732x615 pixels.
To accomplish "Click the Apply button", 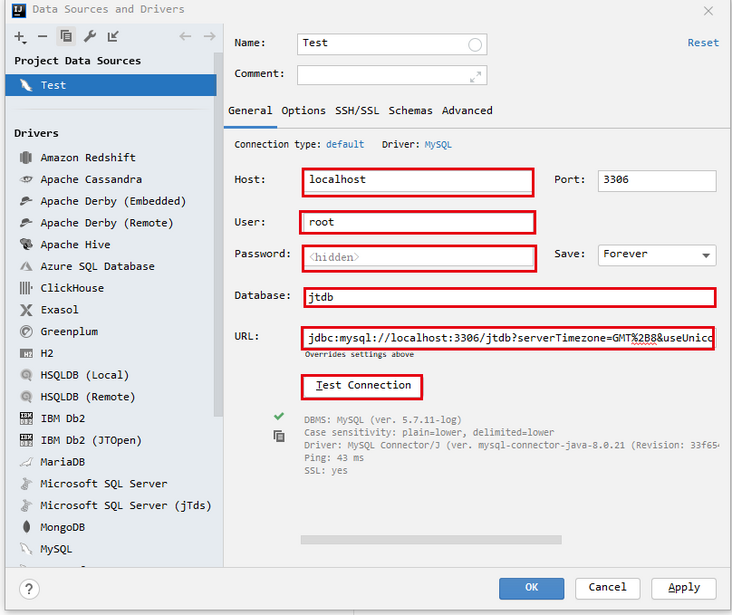I will pyautogui.click(x=683, y=587).
